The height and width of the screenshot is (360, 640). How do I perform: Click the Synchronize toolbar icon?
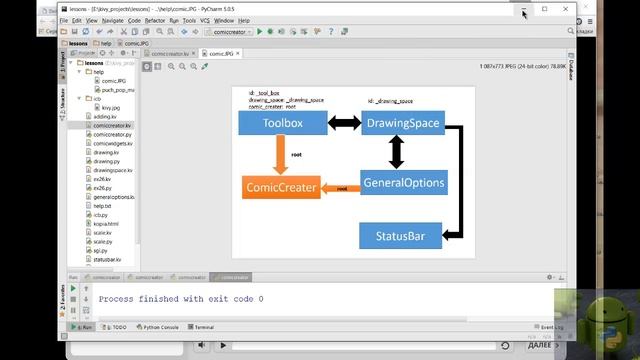coord(86,31)
